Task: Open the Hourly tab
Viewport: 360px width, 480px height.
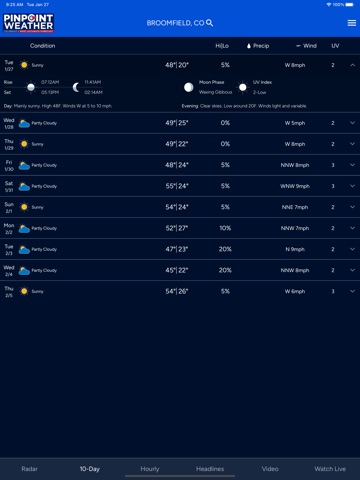Action: [150, 469]
